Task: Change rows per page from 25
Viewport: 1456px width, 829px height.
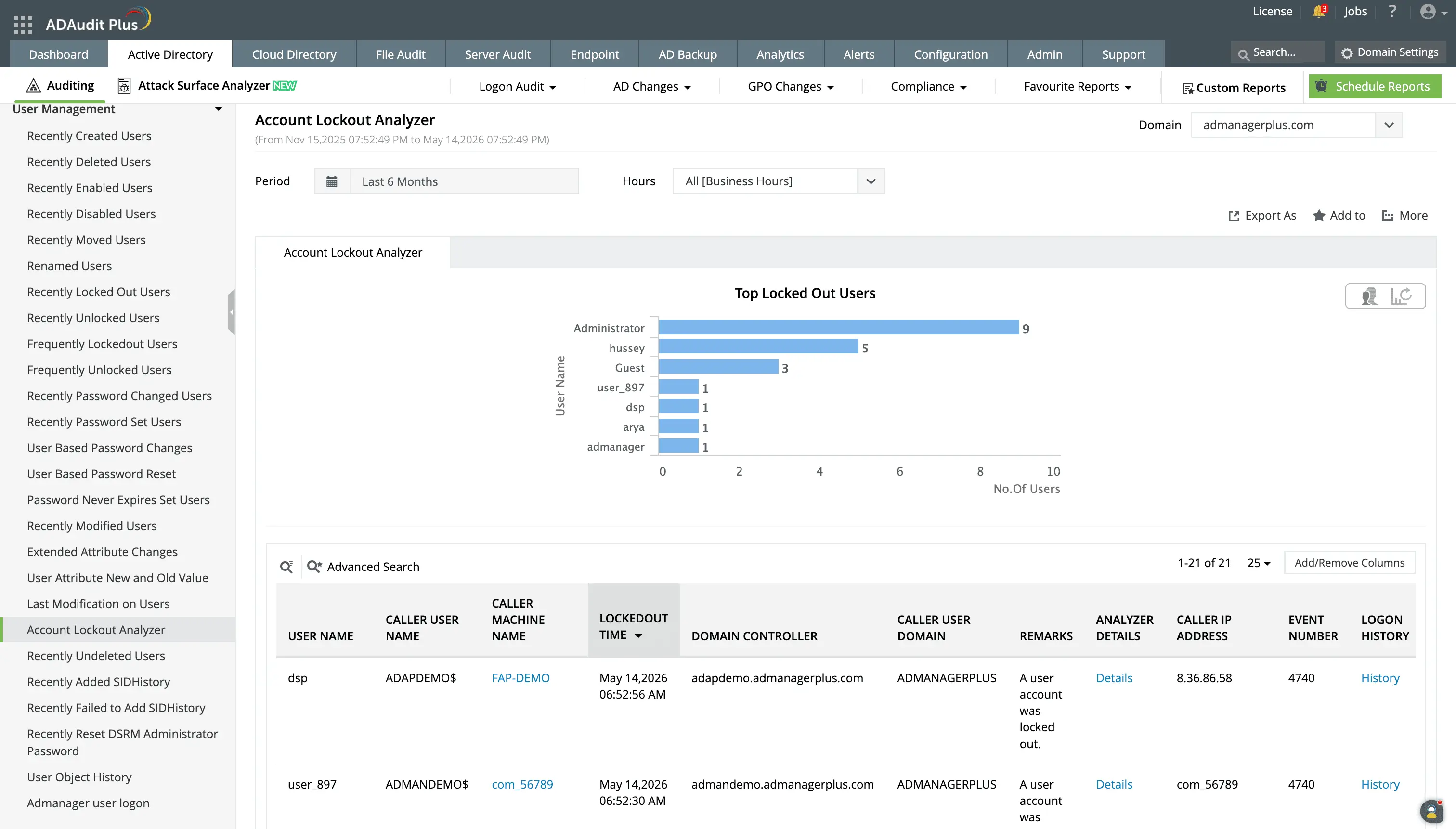Action: click(x=1259, y=563)
